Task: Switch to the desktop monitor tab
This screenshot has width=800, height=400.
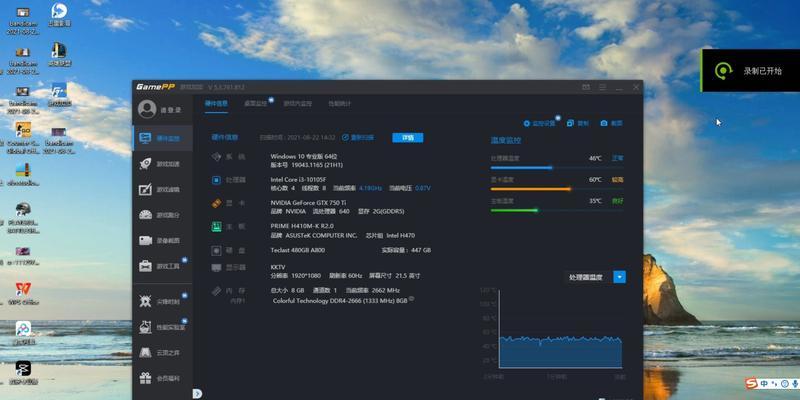Action: [x=255, y=104]
